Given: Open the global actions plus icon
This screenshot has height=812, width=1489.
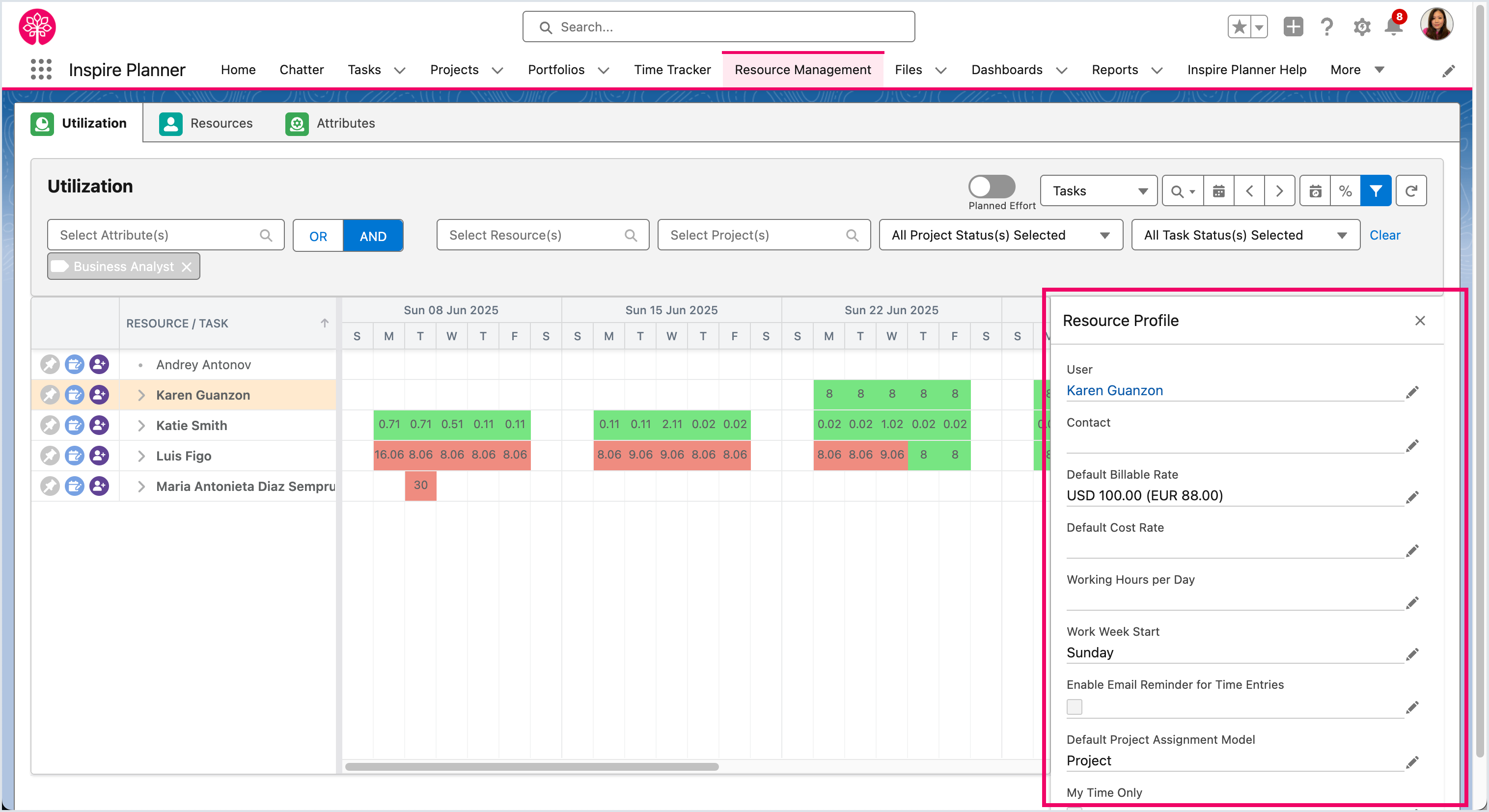Looking at the screenshot, I should click(1293, 27).
